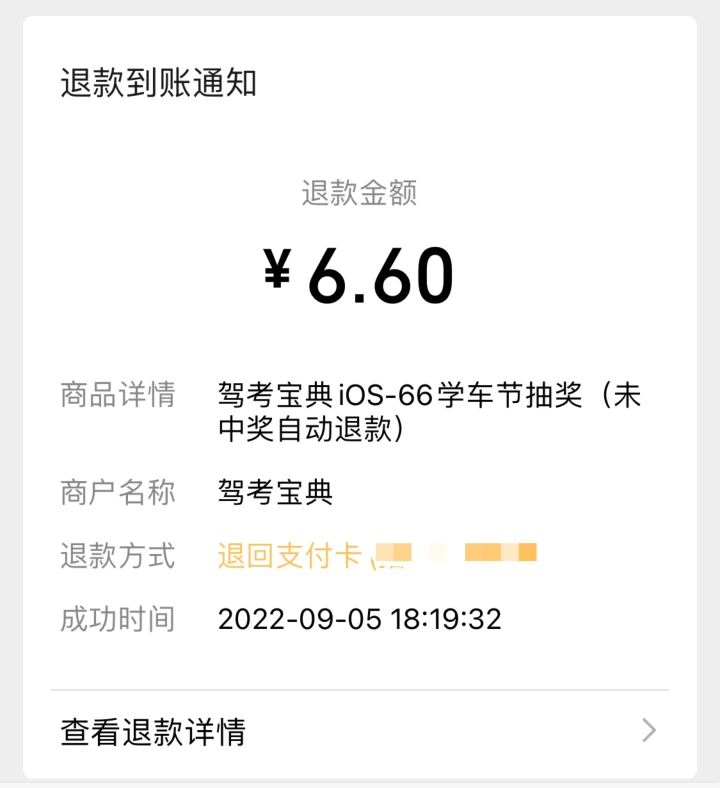
Task: Click the 退款金额 label
Action: click(x=359, y=192)
